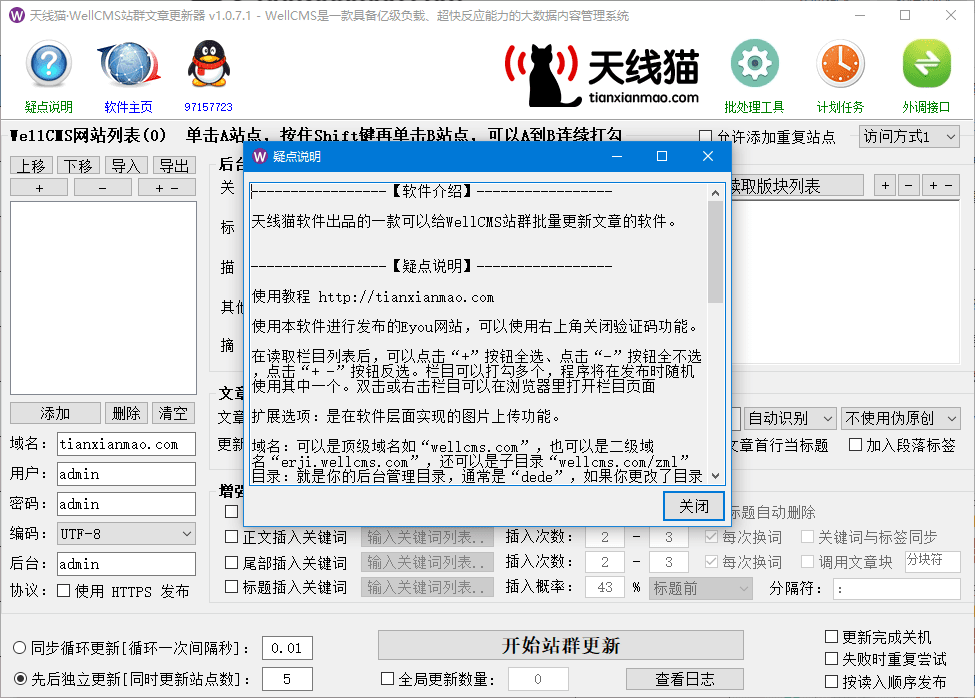Open 标题前 position dropdown
975x698 pixels.
click(x=701, y=588)
